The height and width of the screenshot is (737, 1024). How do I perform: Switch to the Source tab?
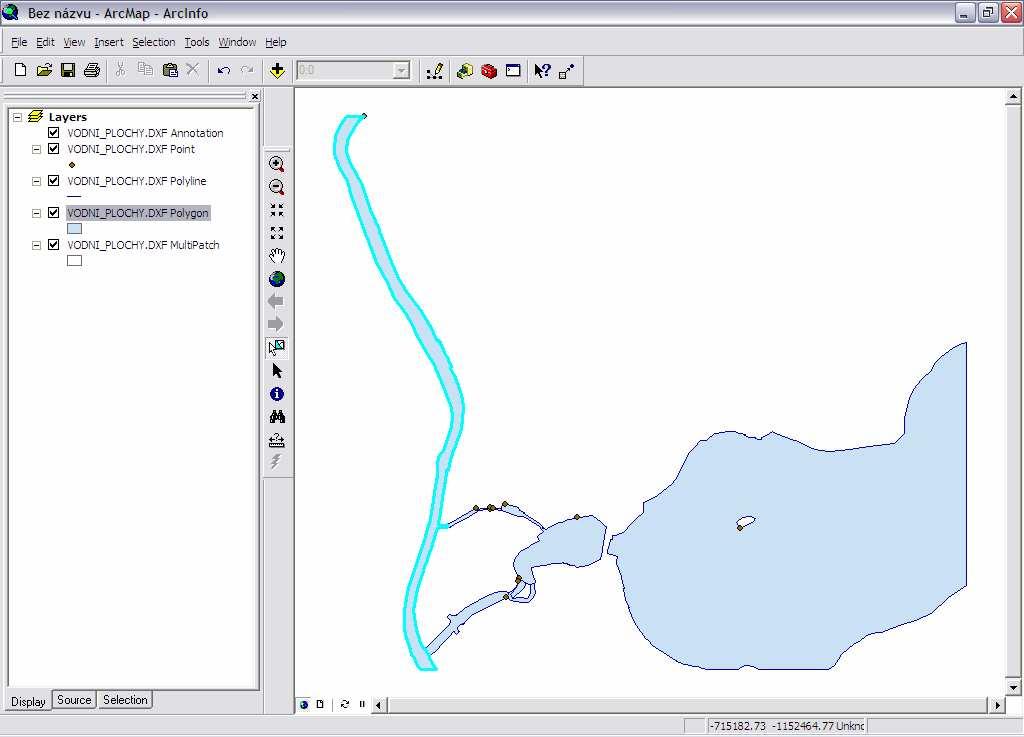tap(74, 700)
